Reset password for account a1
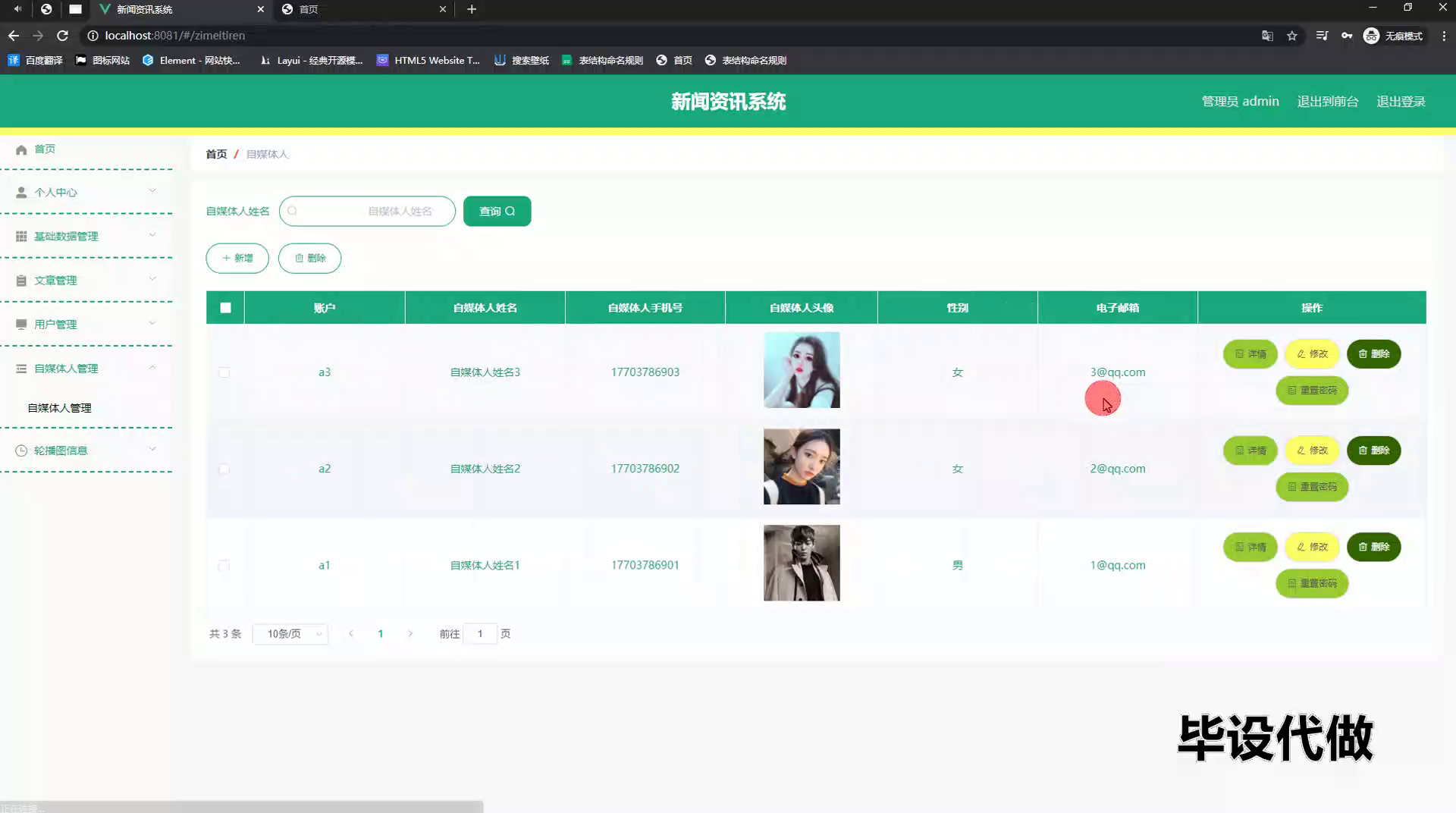1456x813 pixels. click(x=1312, y=583)
